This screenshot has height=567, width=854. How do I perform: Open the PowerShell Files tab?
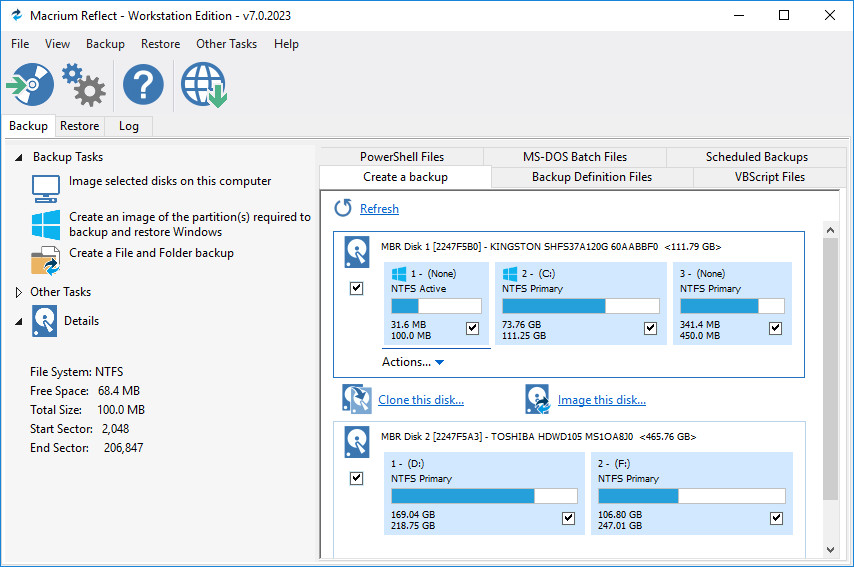(402, 157)
